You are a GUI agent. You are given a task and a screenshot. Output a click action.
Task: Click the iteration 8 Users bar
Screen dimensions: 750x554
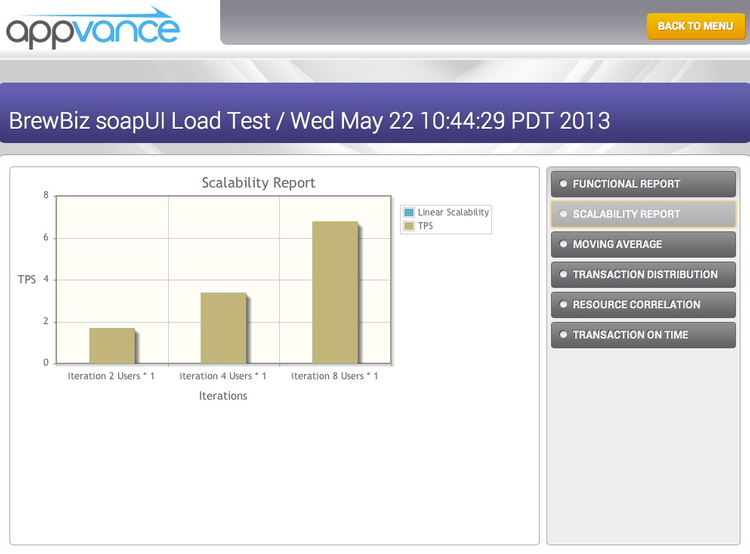335,292
